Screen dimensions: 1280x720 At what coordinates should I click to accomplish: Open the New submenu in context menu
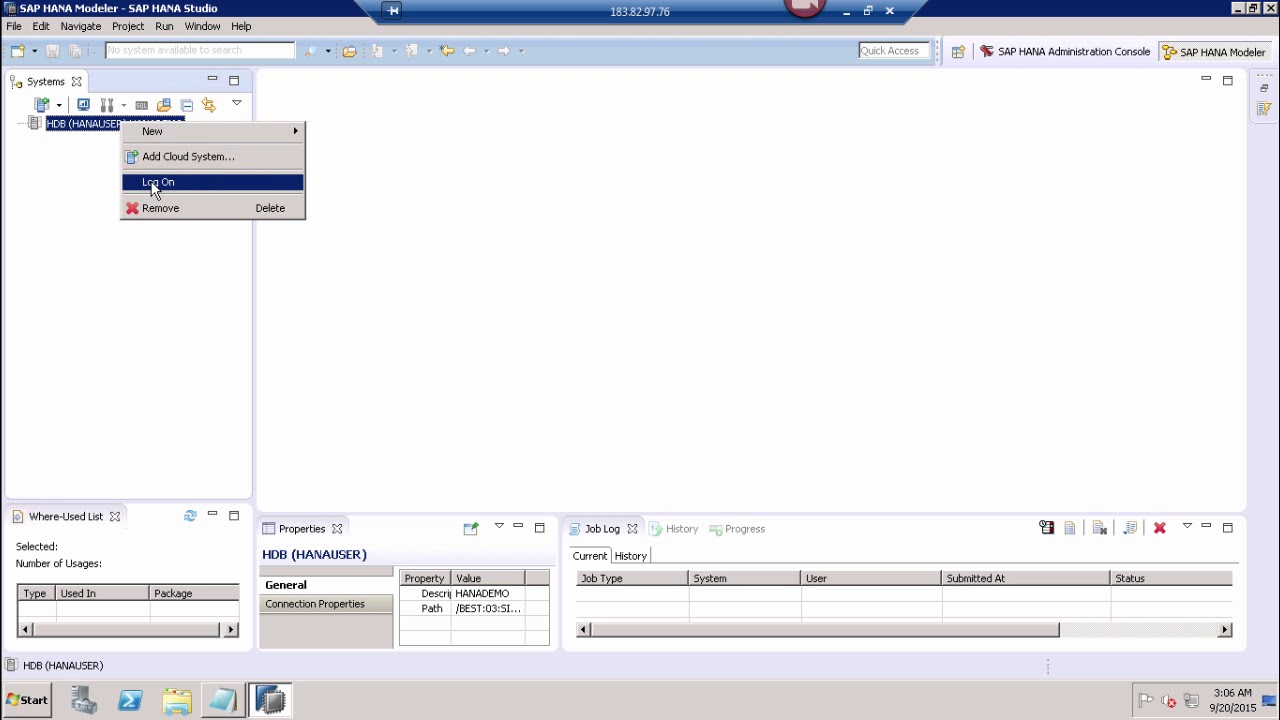click(212, 131)
